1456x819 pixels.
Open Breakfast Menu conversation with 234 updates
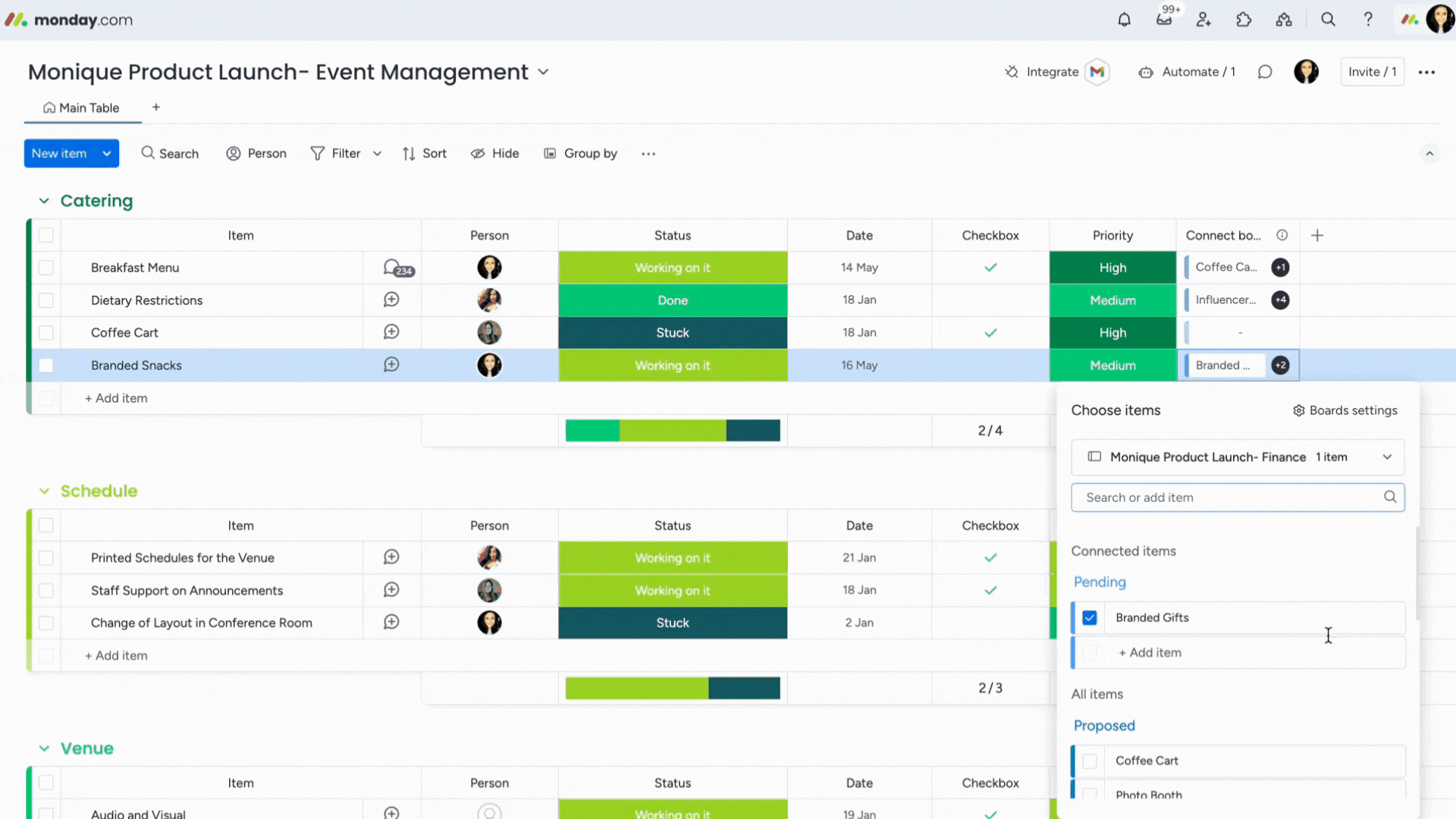[398, 268]
